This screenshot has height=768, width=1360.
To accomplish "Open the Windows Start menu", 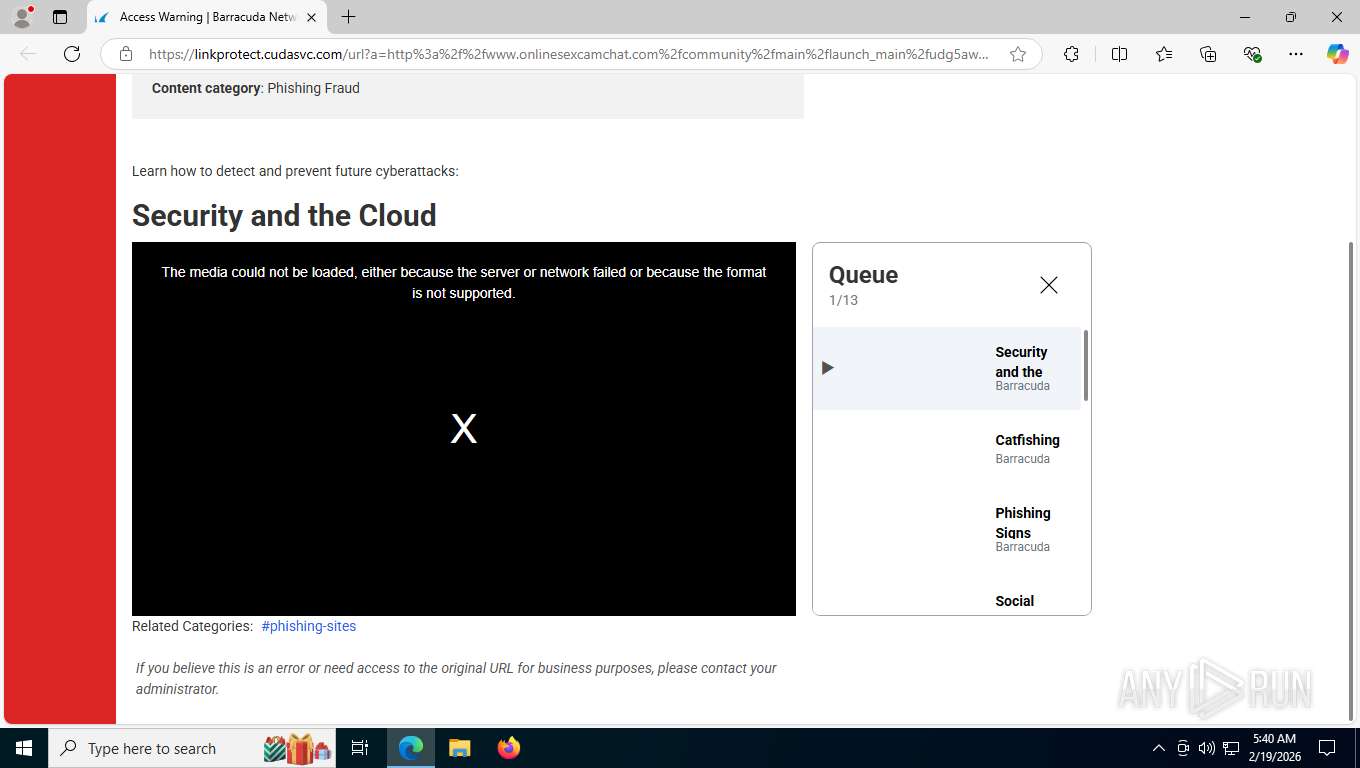I will [x=24, y=748].
